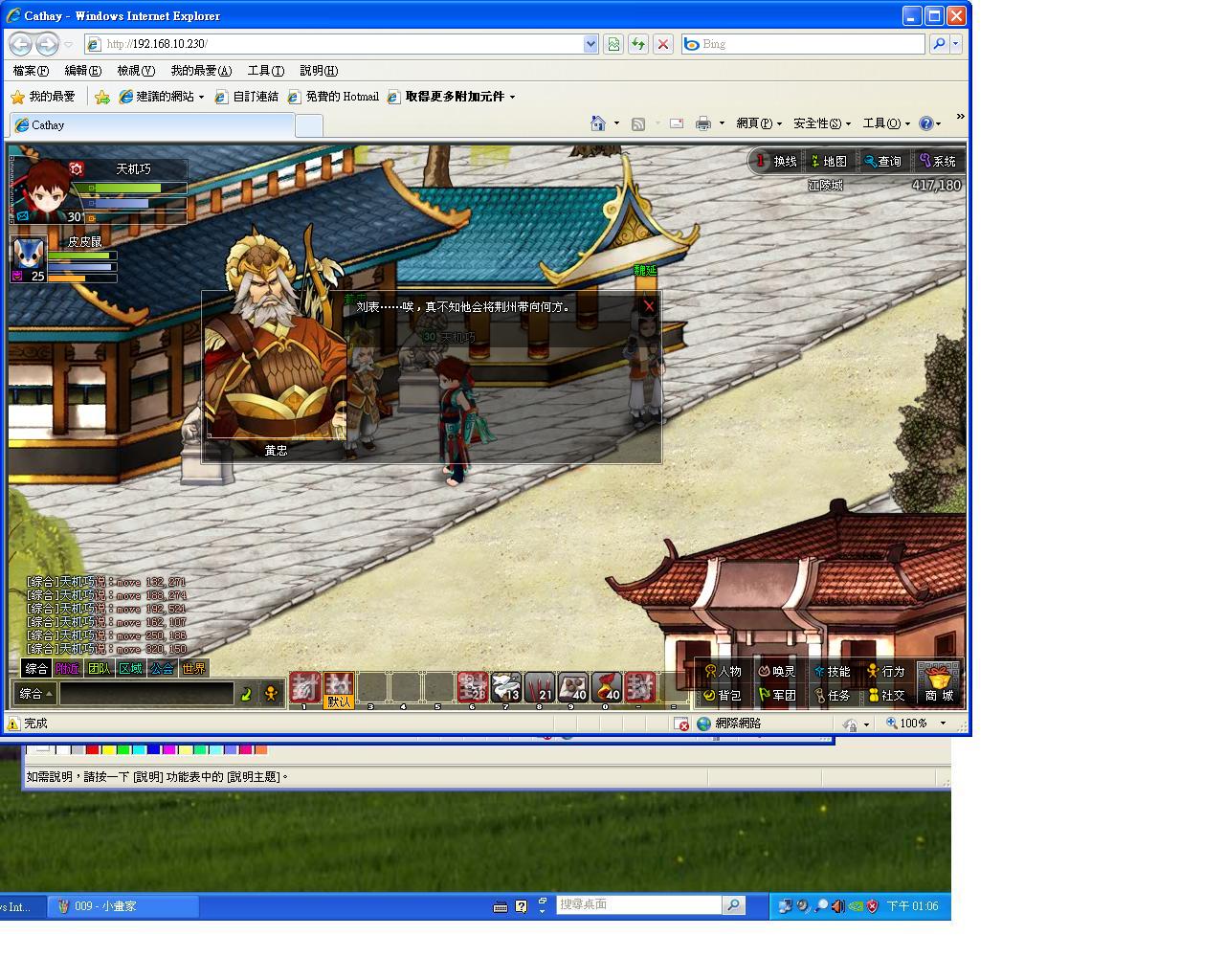This screenshot has width=1225, height=980.
Task: Open the 編輯 menu
Action: (x=82, y=71)
